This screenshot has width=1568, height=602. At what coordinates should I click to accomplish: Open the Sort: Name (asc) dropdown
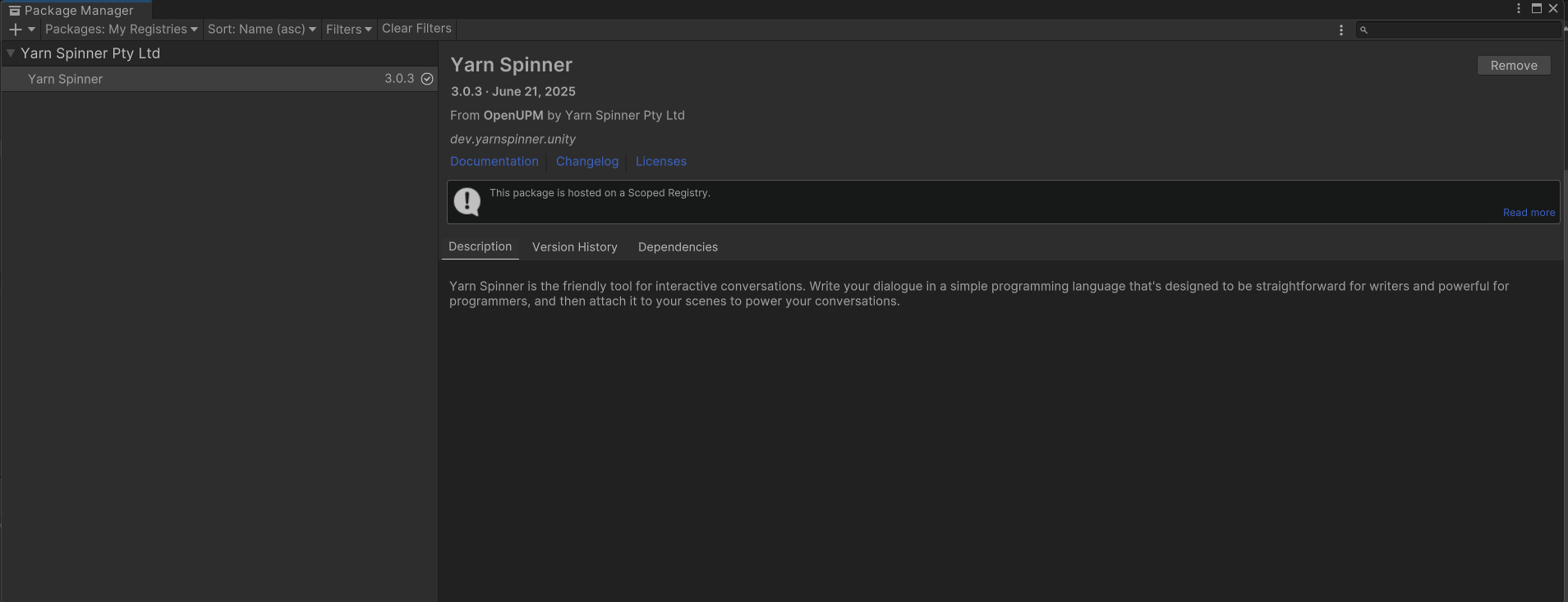click(261, 30)
